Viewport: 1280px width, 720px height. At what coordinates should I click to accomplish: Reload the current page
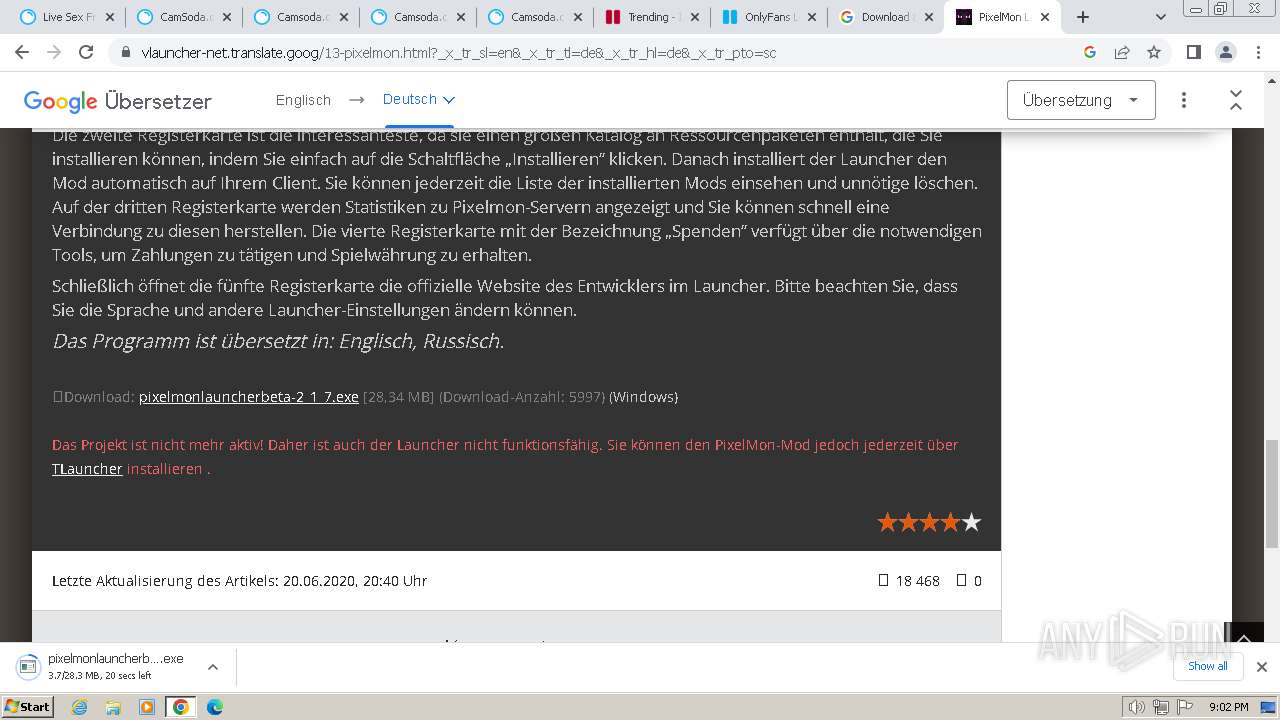[x=86, y=52]
